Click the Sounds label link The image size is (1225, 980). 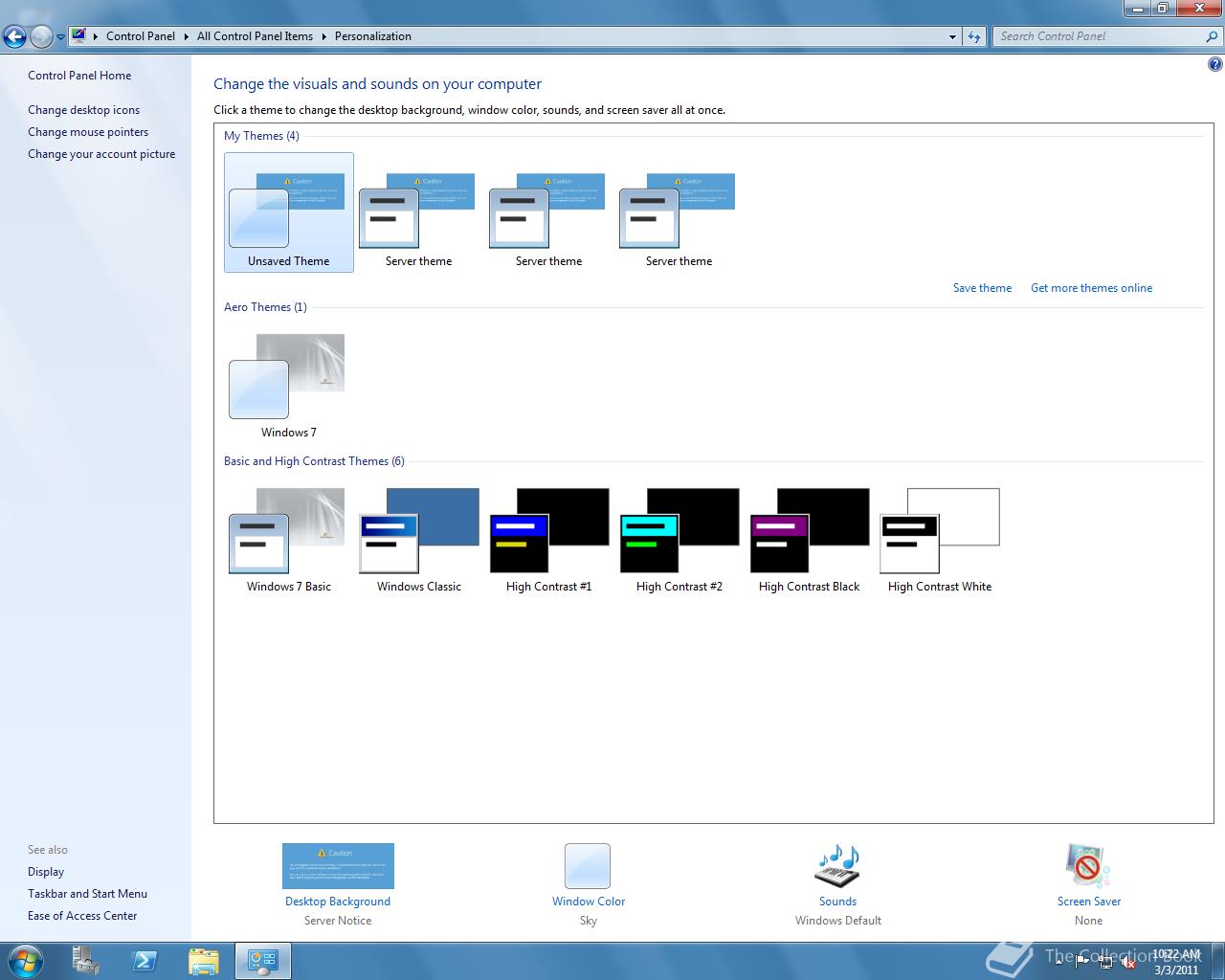tap(837, 902)
